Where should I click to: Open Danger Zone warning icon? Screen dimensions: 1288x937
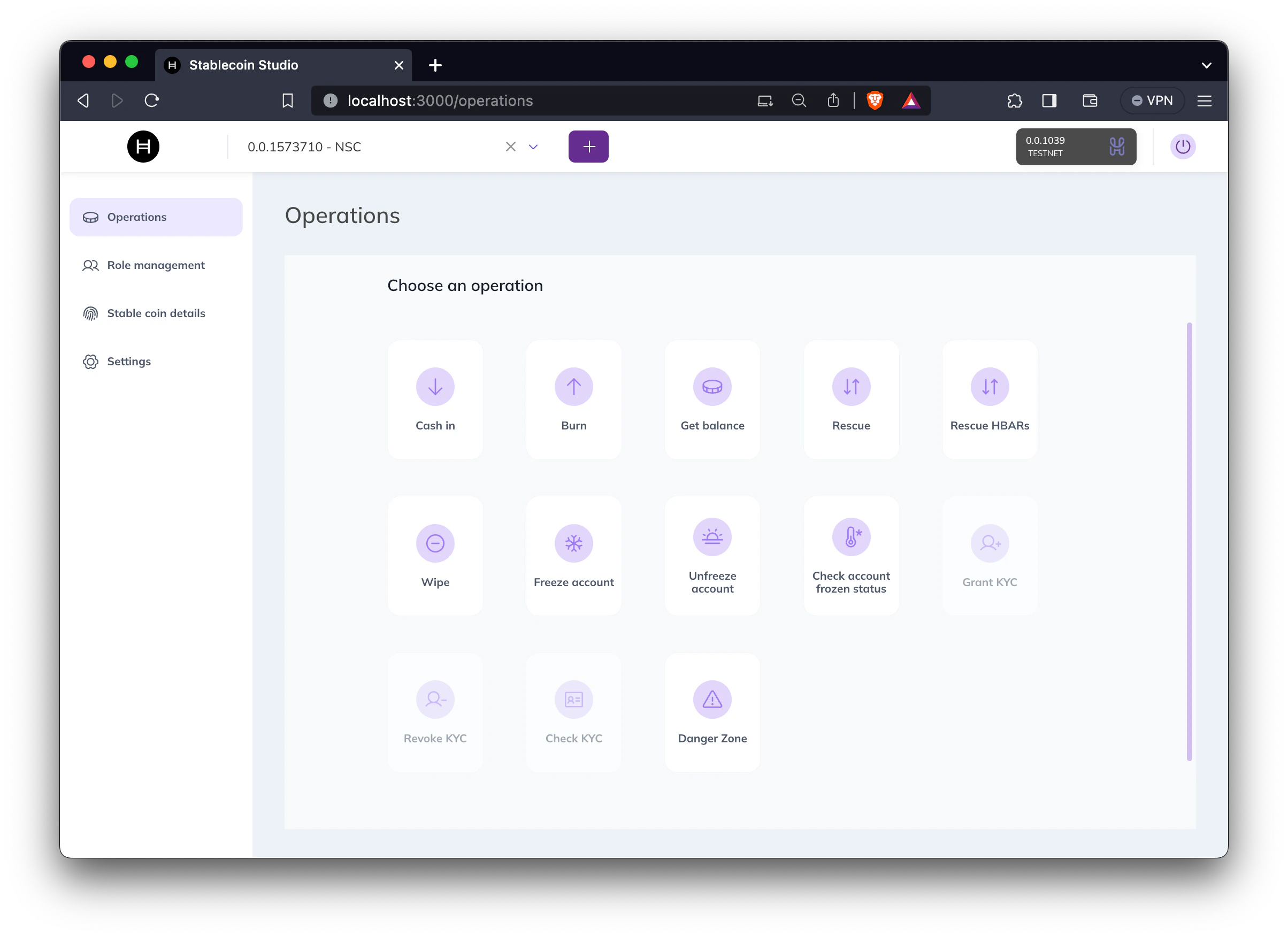[x=712, y=699]
